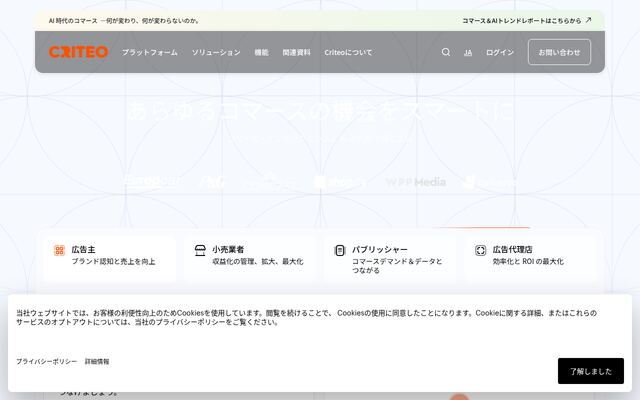Open the Criteoについて menu
640x400 pixels.
coord(348,52)
